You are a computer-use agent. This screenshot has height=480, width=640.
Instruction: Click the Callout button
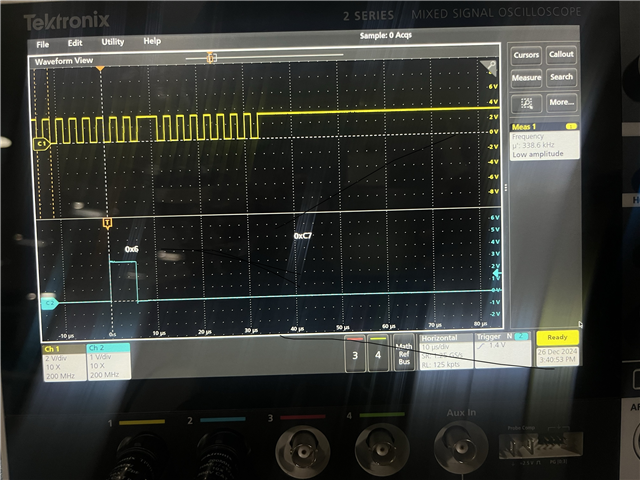click(x=561, y=54)
